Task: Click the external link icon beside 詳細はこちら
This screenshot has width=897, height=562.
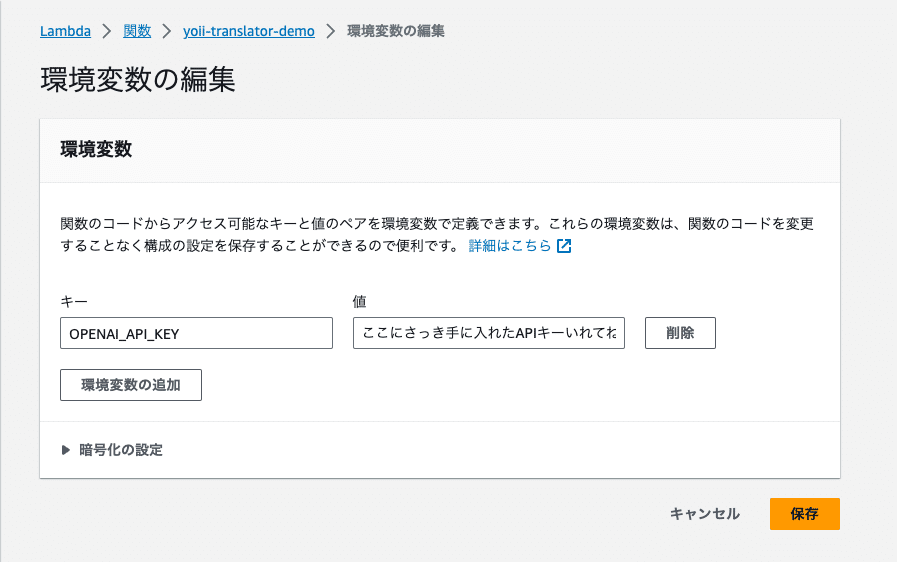Action: point(564,246)
